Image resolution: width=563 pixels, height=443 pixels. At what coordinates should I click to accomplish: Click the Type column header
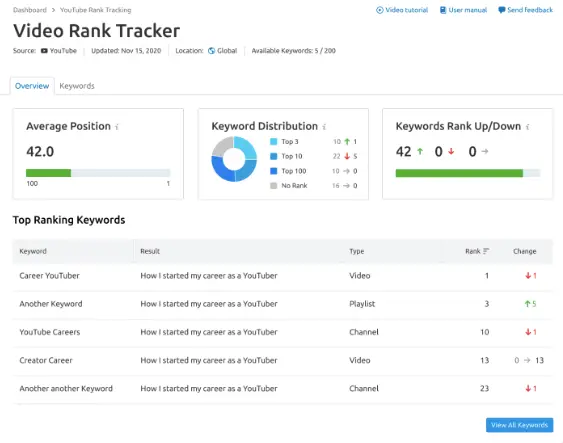tap(357, 251)
